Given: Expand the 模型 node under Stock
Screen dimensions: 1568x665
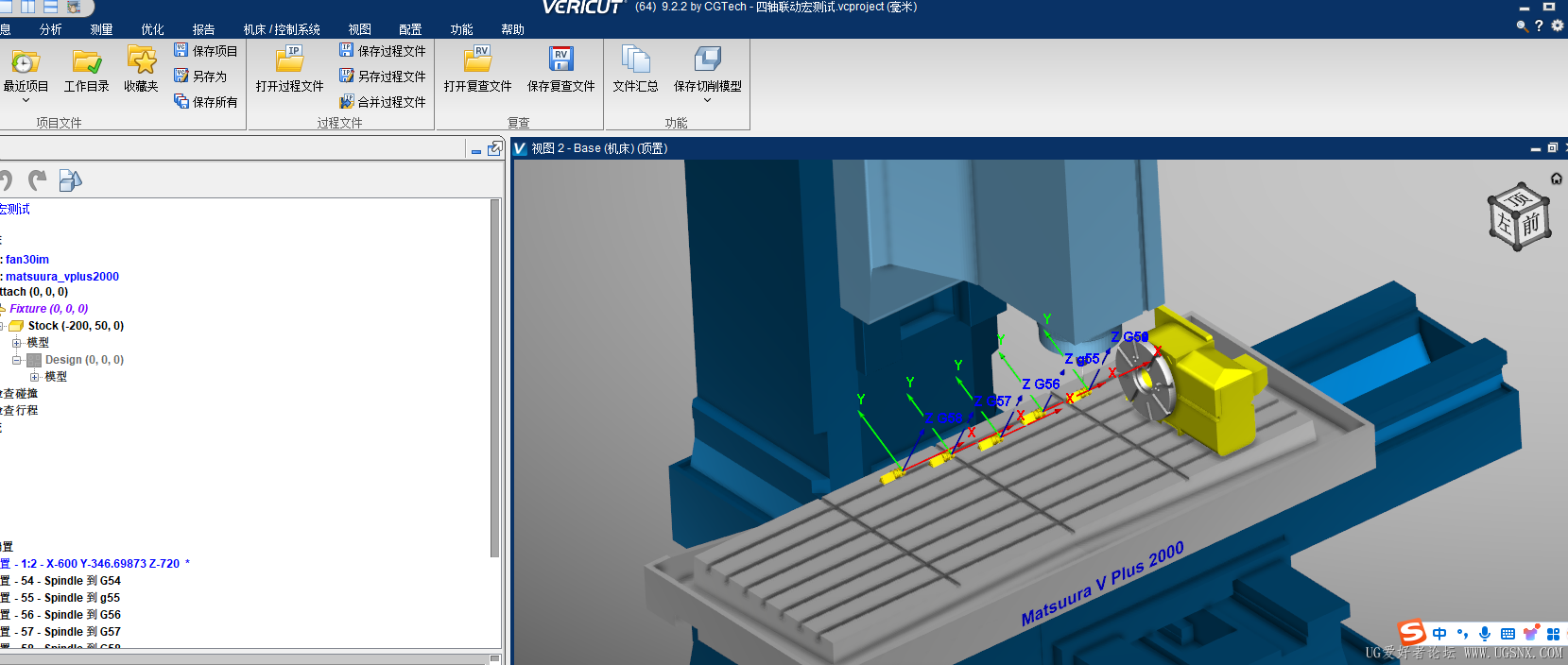Looking at the screenshot, I should pyautogui.click(x=17, y=343).
